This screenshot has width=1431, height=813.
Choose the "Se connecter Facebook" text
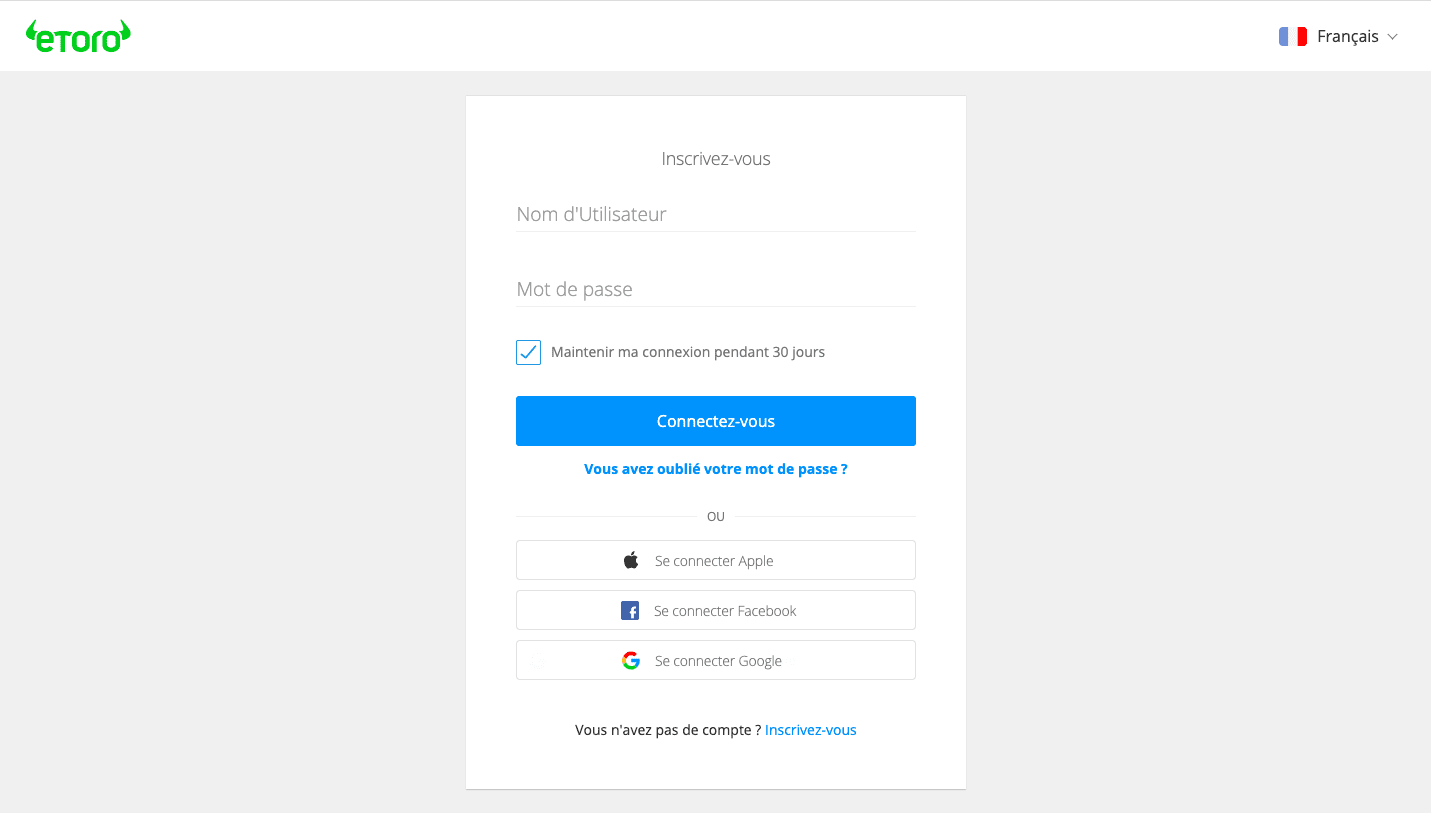pyautogui.click(x=725, y=611)
